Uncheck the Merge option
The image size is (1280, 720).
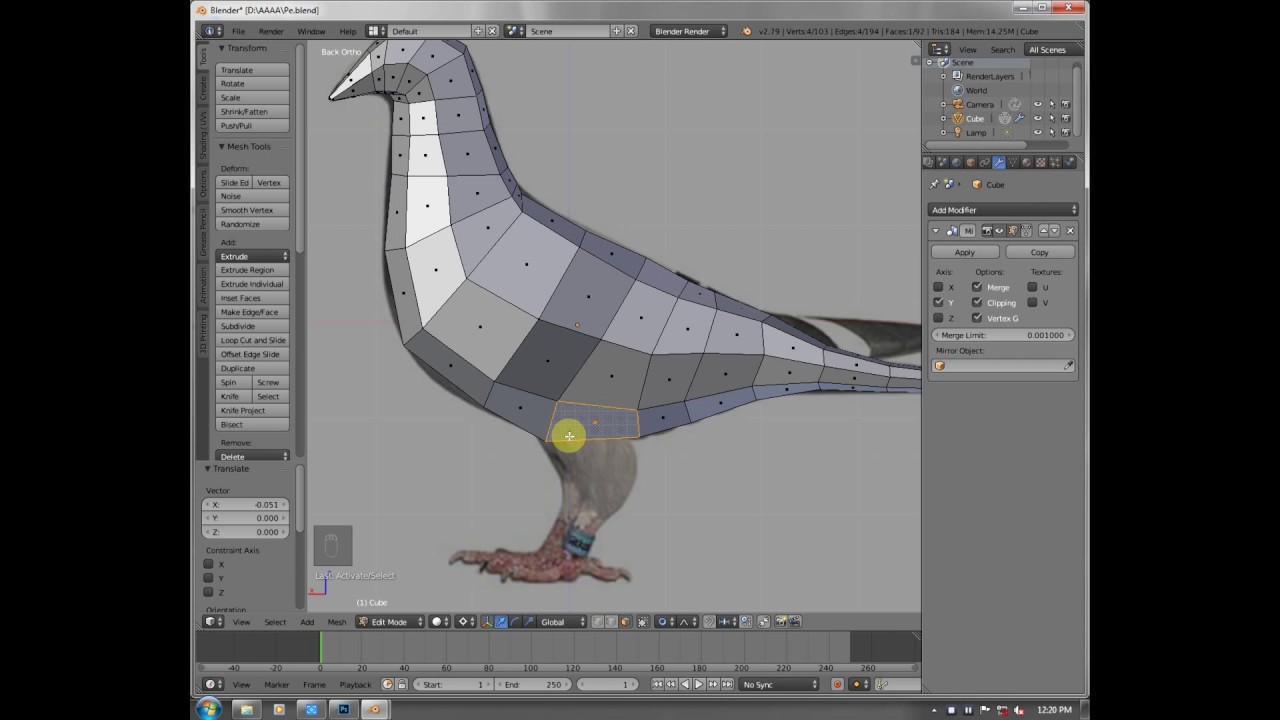tap(977, 287)
